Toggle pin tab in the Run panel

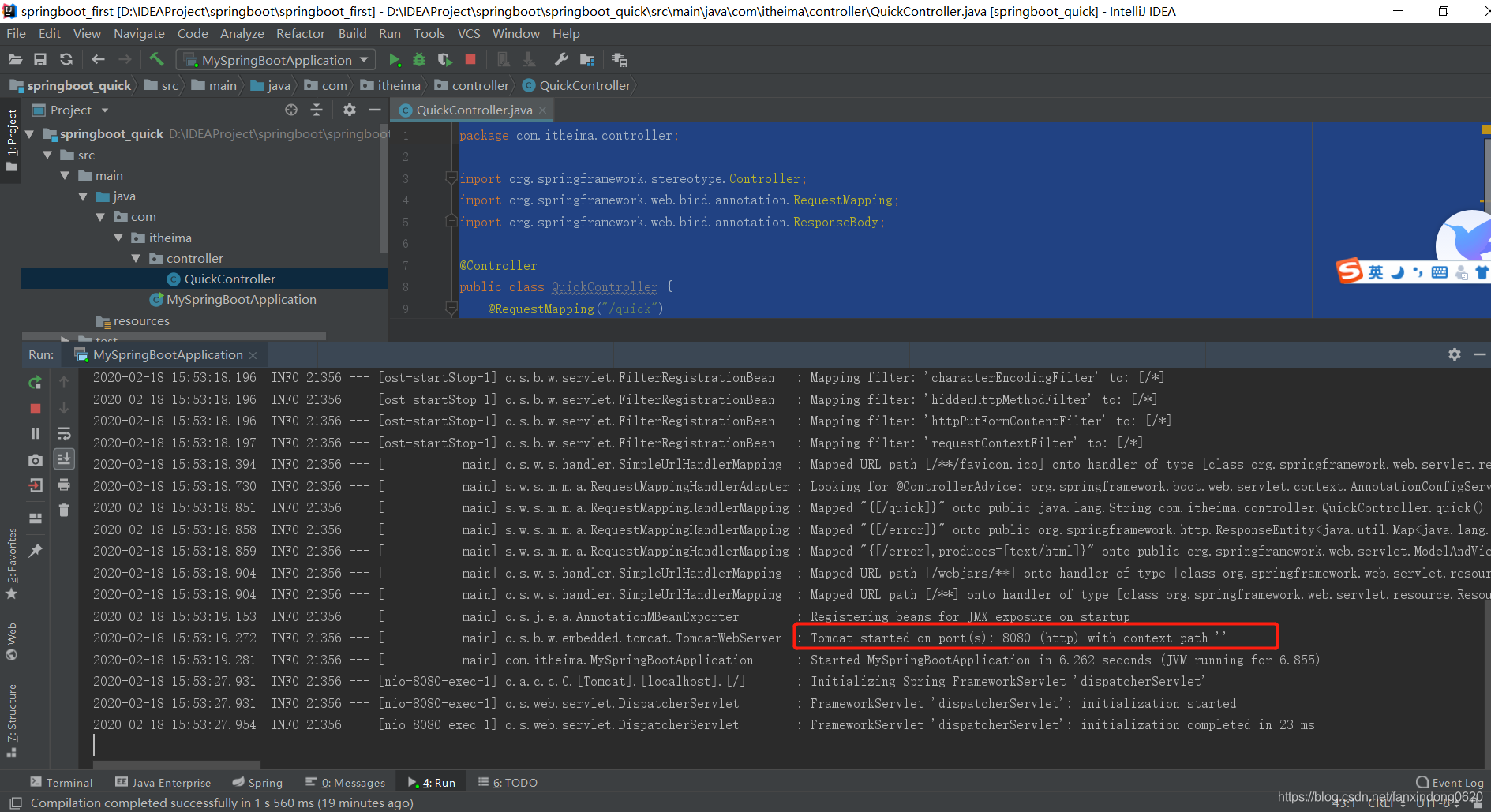35,551
